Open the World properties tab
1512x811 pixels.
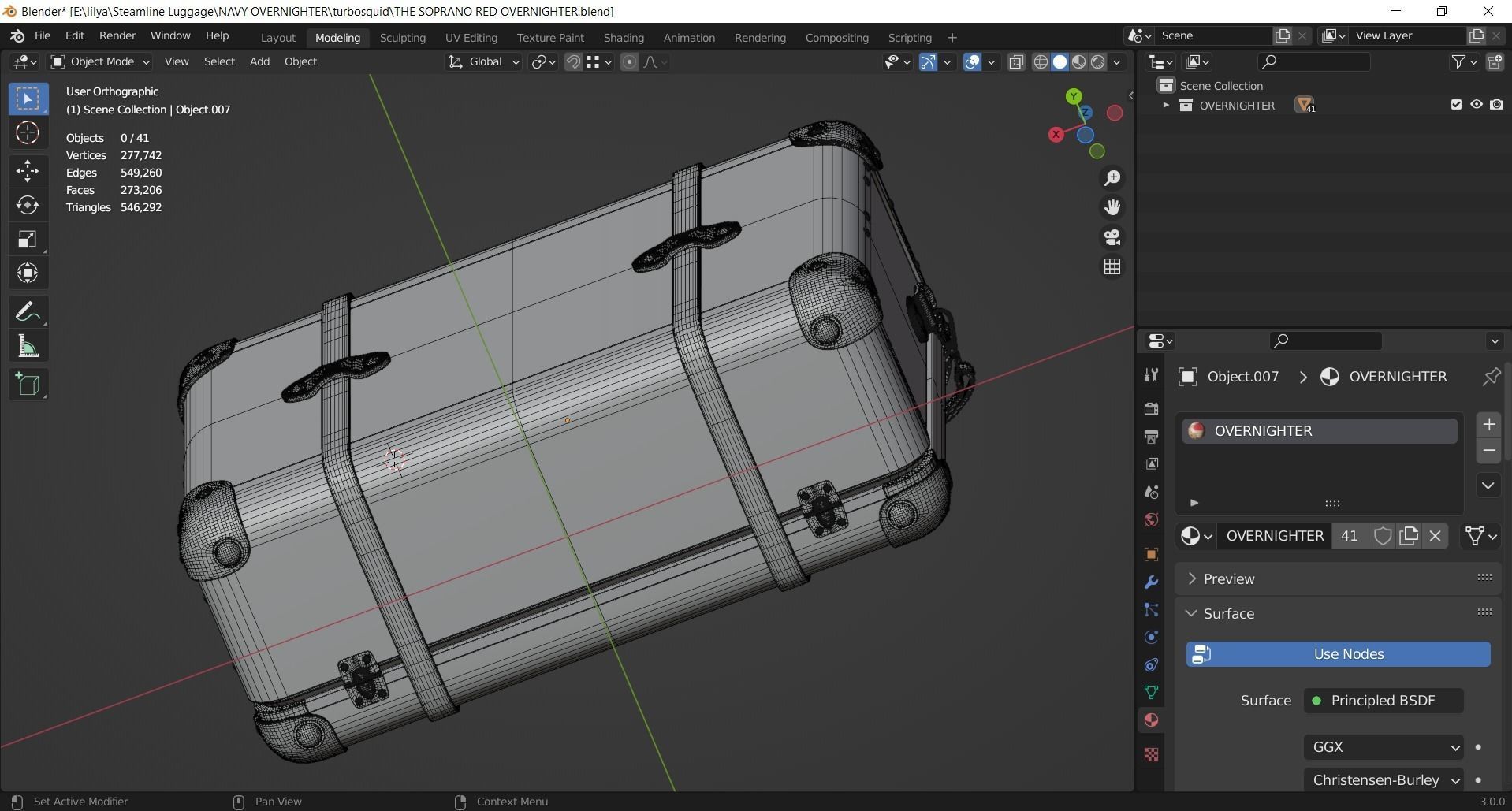point(1151,519)
